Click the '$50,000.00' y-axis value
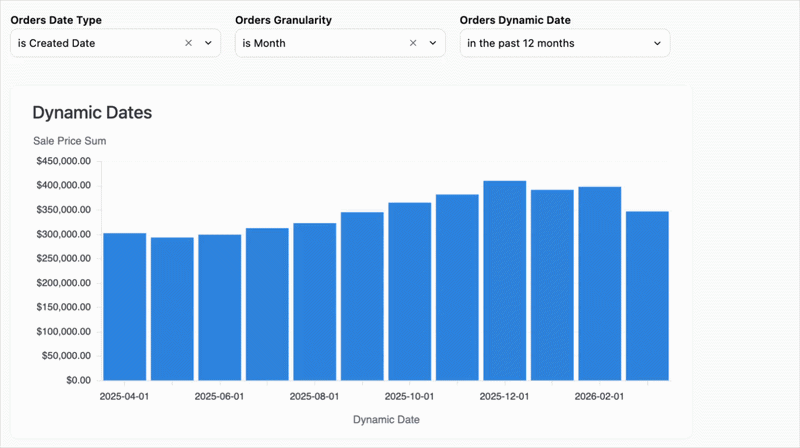 [66, 356]
